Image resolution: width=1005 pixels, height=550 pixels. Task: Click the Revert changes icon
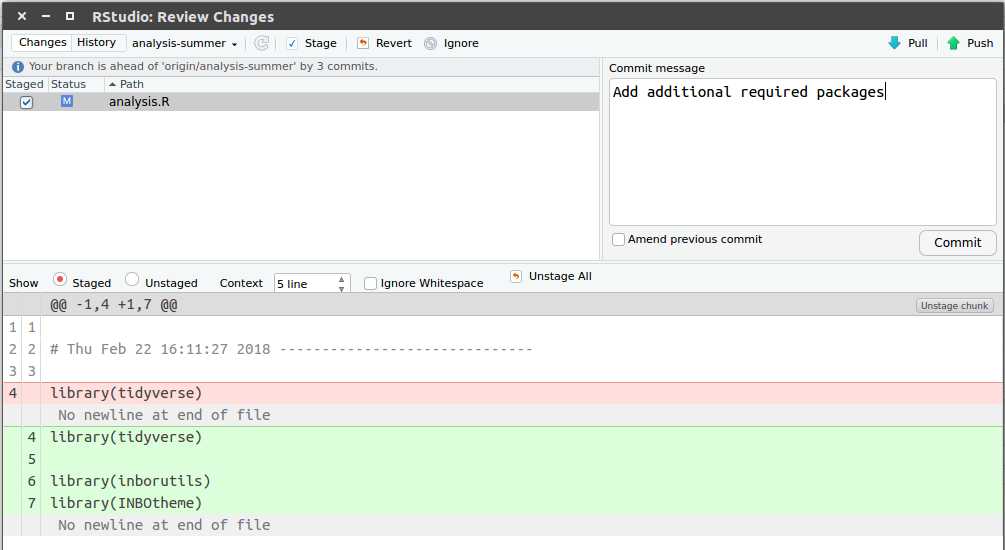click(x=363, y=43)
